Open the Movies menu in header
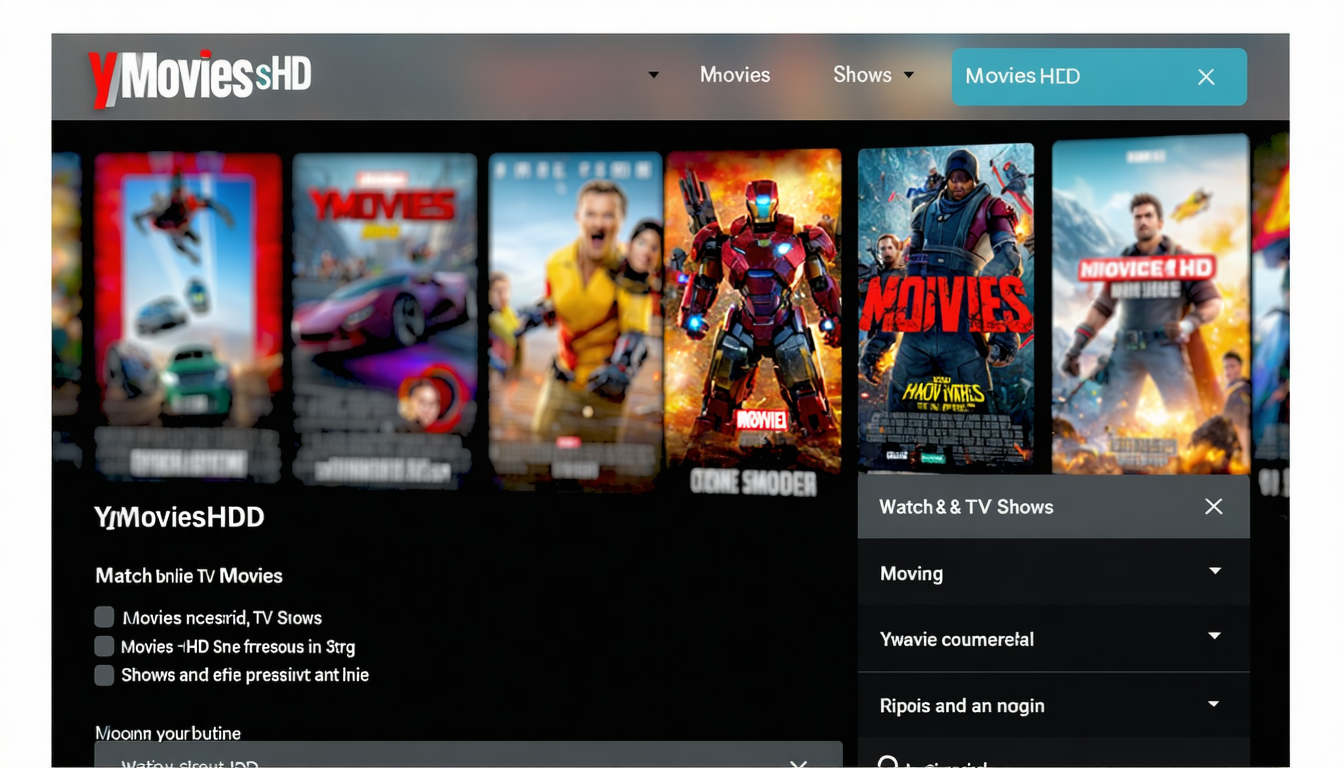 734,75
